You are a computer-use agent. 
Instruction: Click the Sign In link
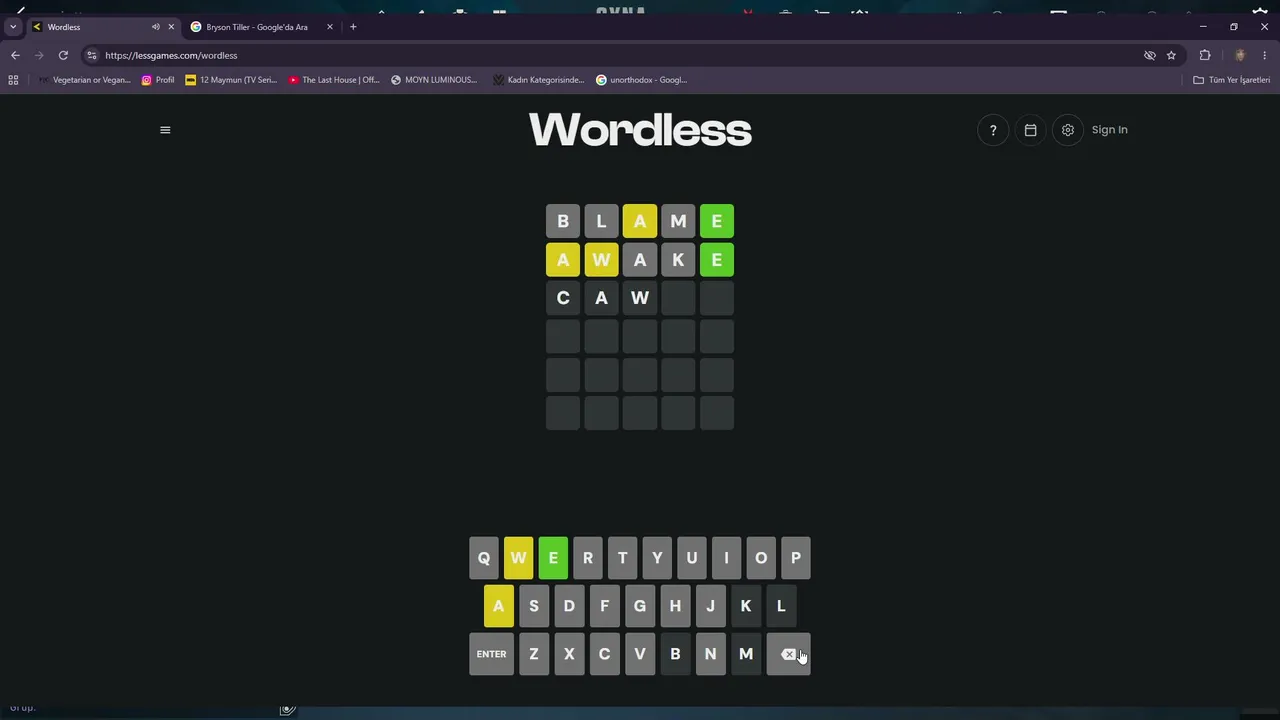tap(1109, 130)
